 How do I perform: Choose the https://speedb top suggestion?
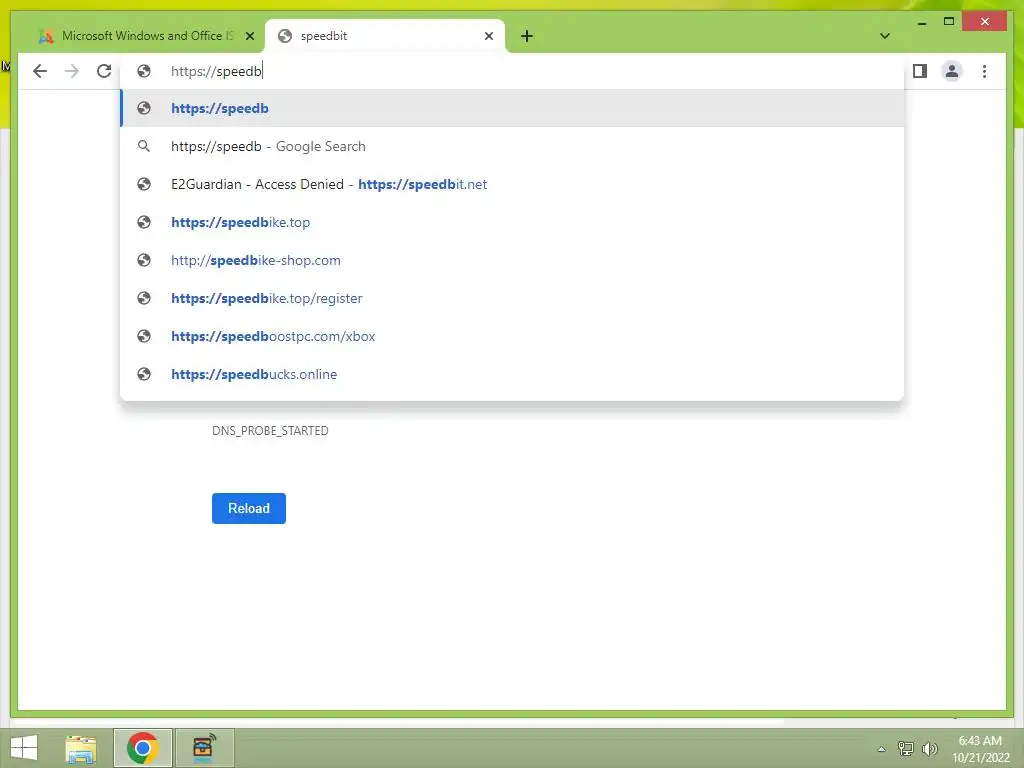click(512, 108)
